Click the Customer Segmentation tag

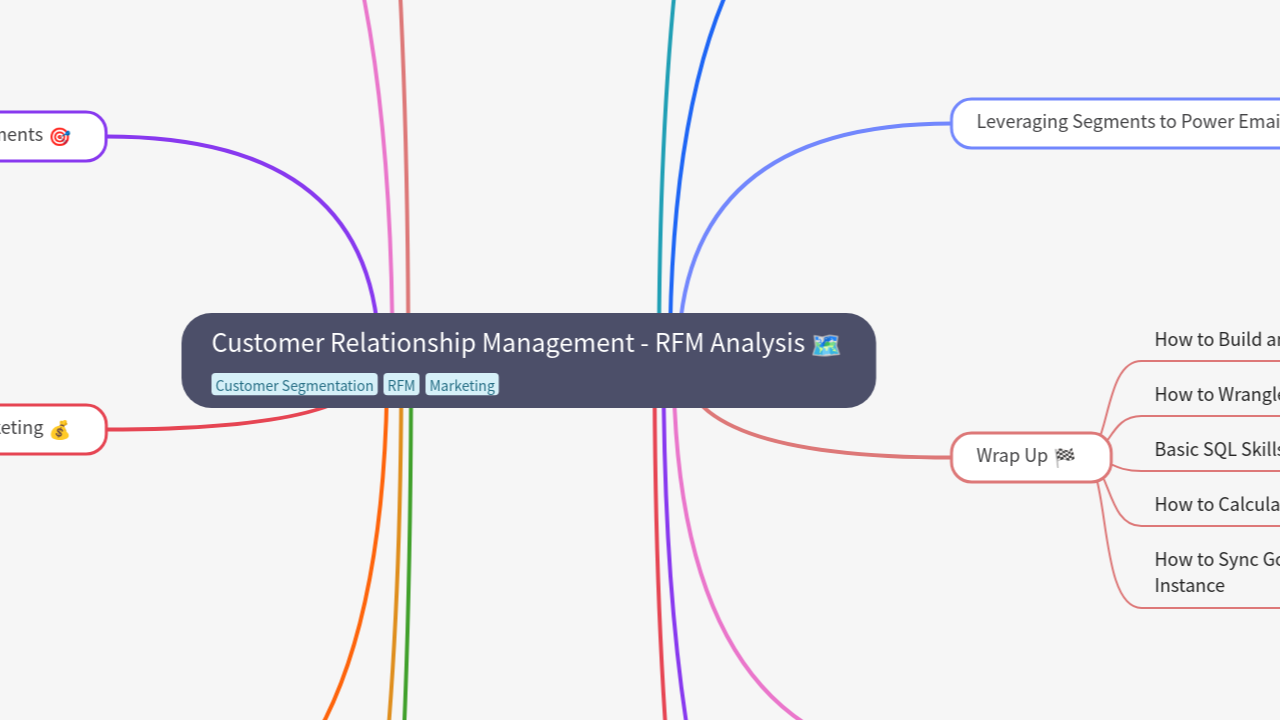(x=294, y=385)
